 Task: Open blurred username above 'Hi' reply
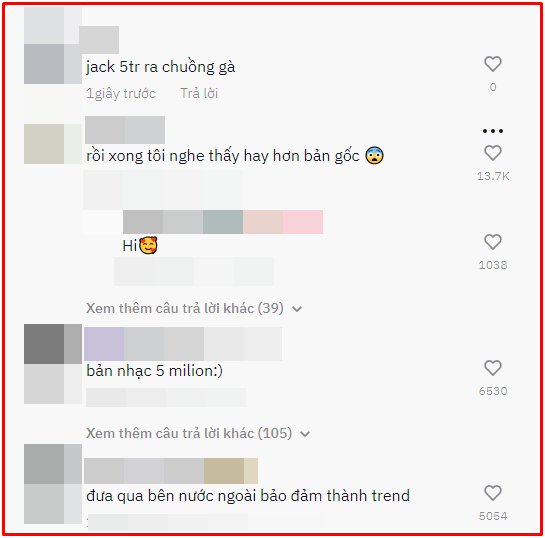[x=223, y=222]
